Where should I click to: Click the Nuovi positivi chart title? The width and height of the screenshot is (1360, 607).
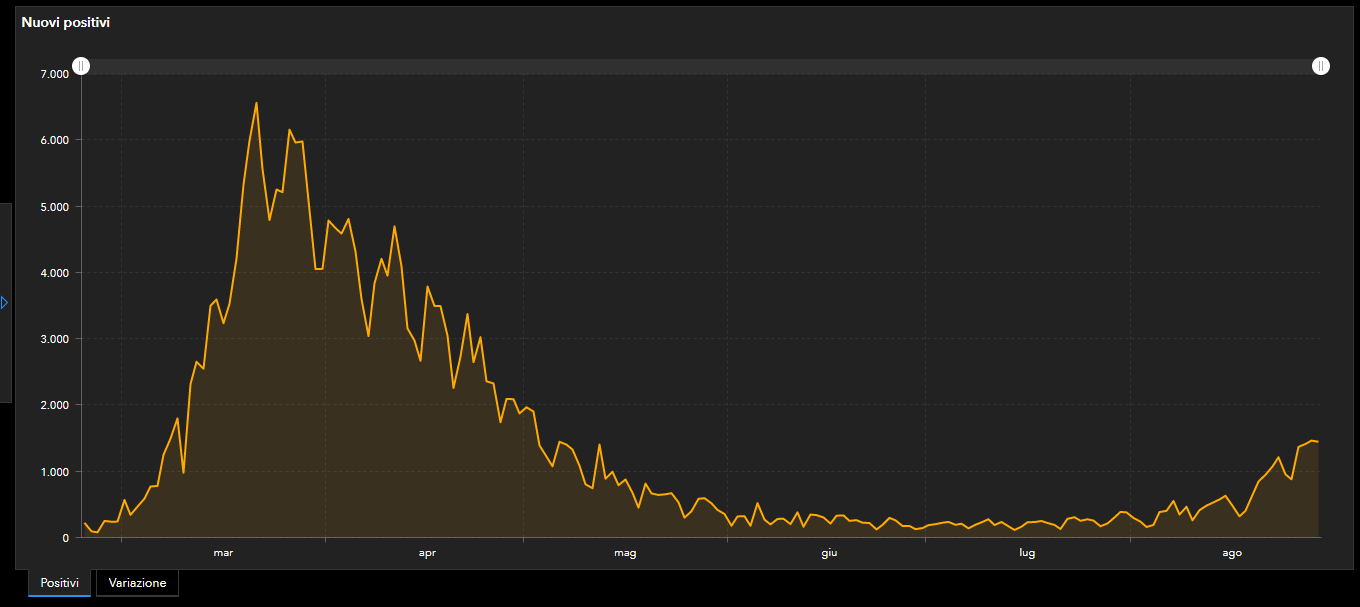coord(66,22)
